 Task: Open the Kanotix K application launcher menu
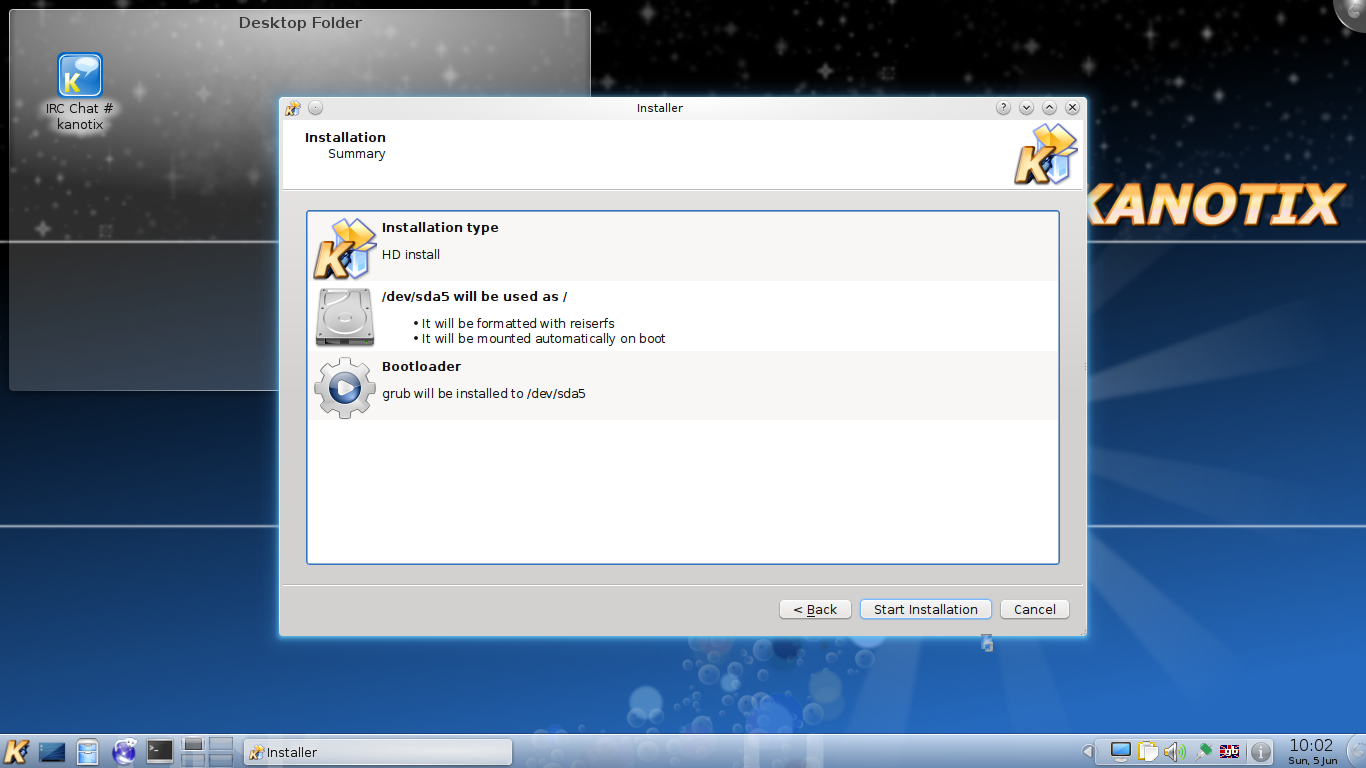pos(16,751)
